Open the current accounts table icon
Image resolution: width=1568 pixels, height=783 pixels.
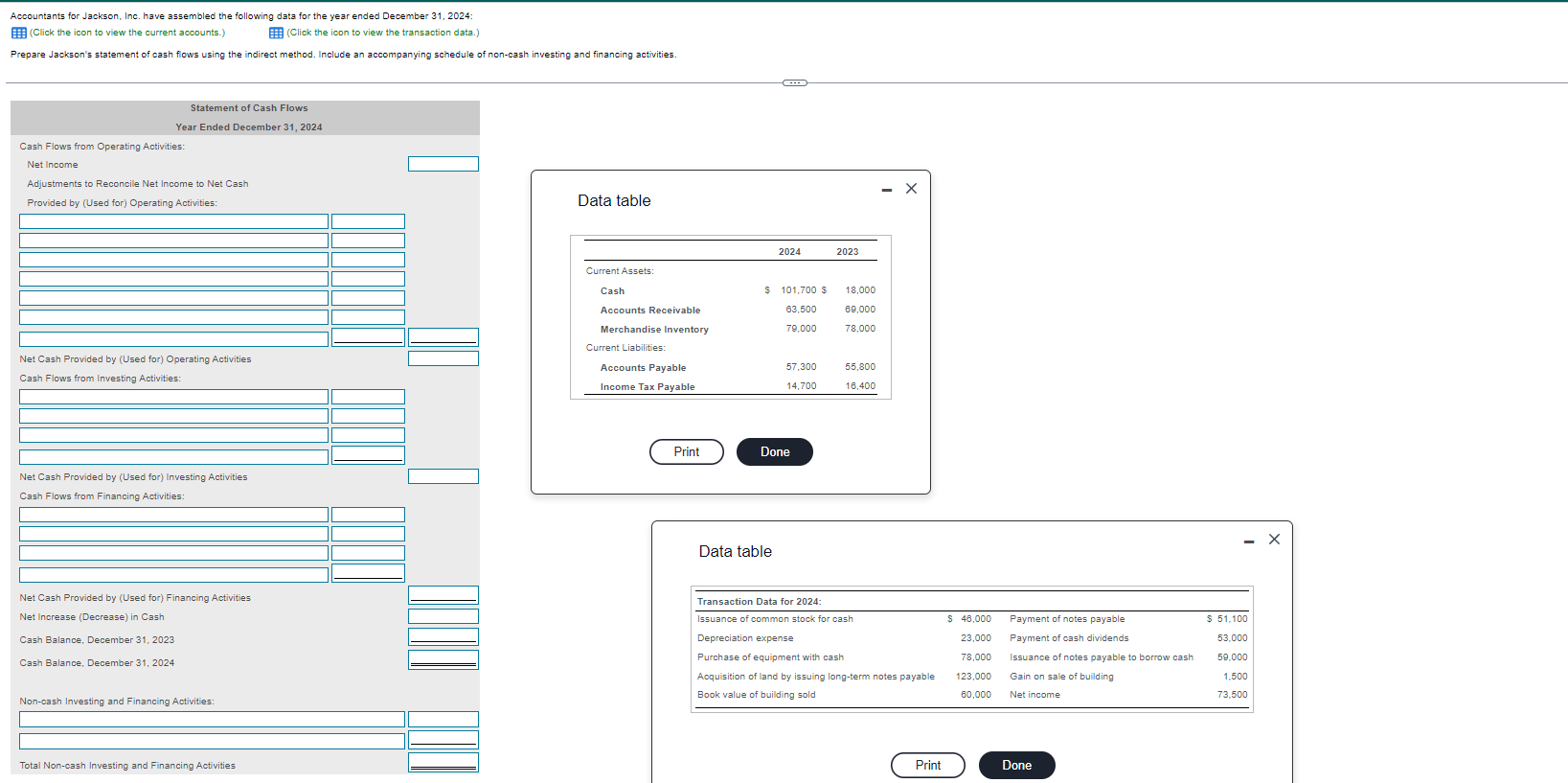pos(18,33)
